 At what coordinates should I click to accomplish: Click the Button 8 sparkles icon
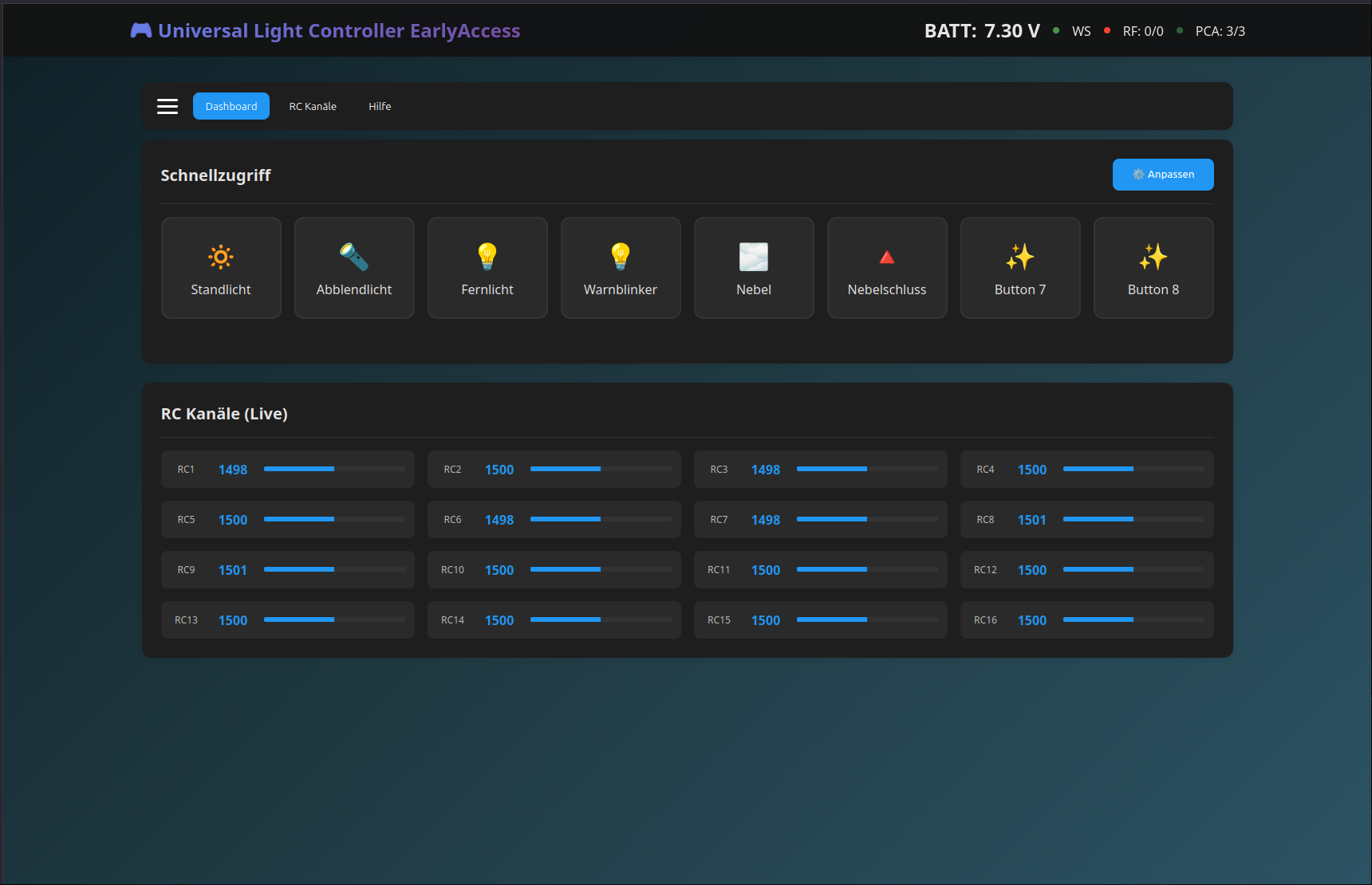click(x=1153, y=257)
